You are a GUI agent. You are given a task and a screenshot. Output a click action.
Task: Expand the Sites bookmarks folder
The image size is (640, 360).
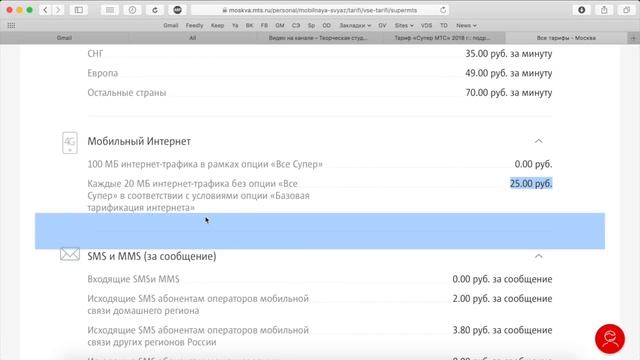(x=404, y=25)
